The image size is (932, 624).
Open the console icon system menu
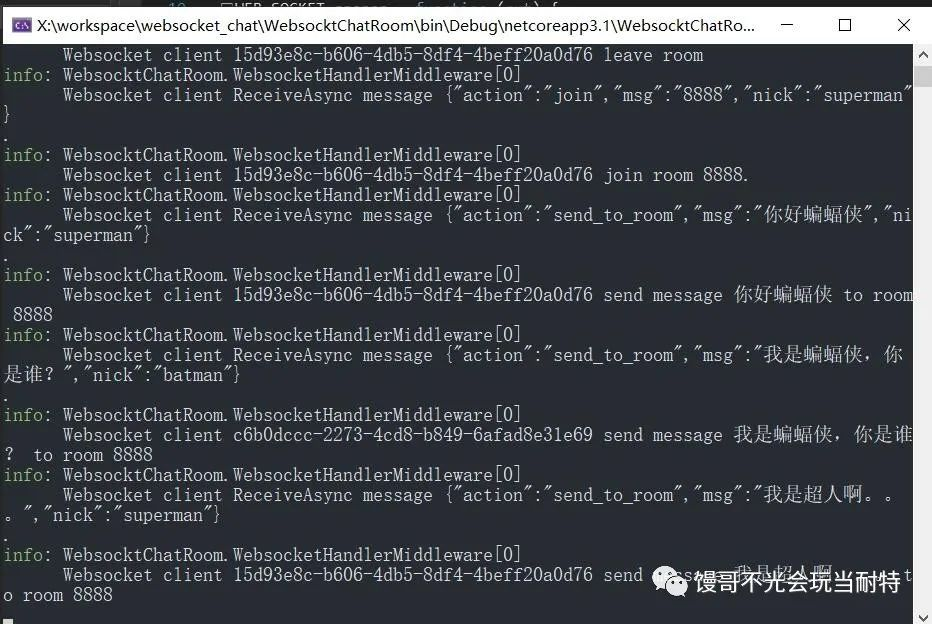tap(21, 26)
